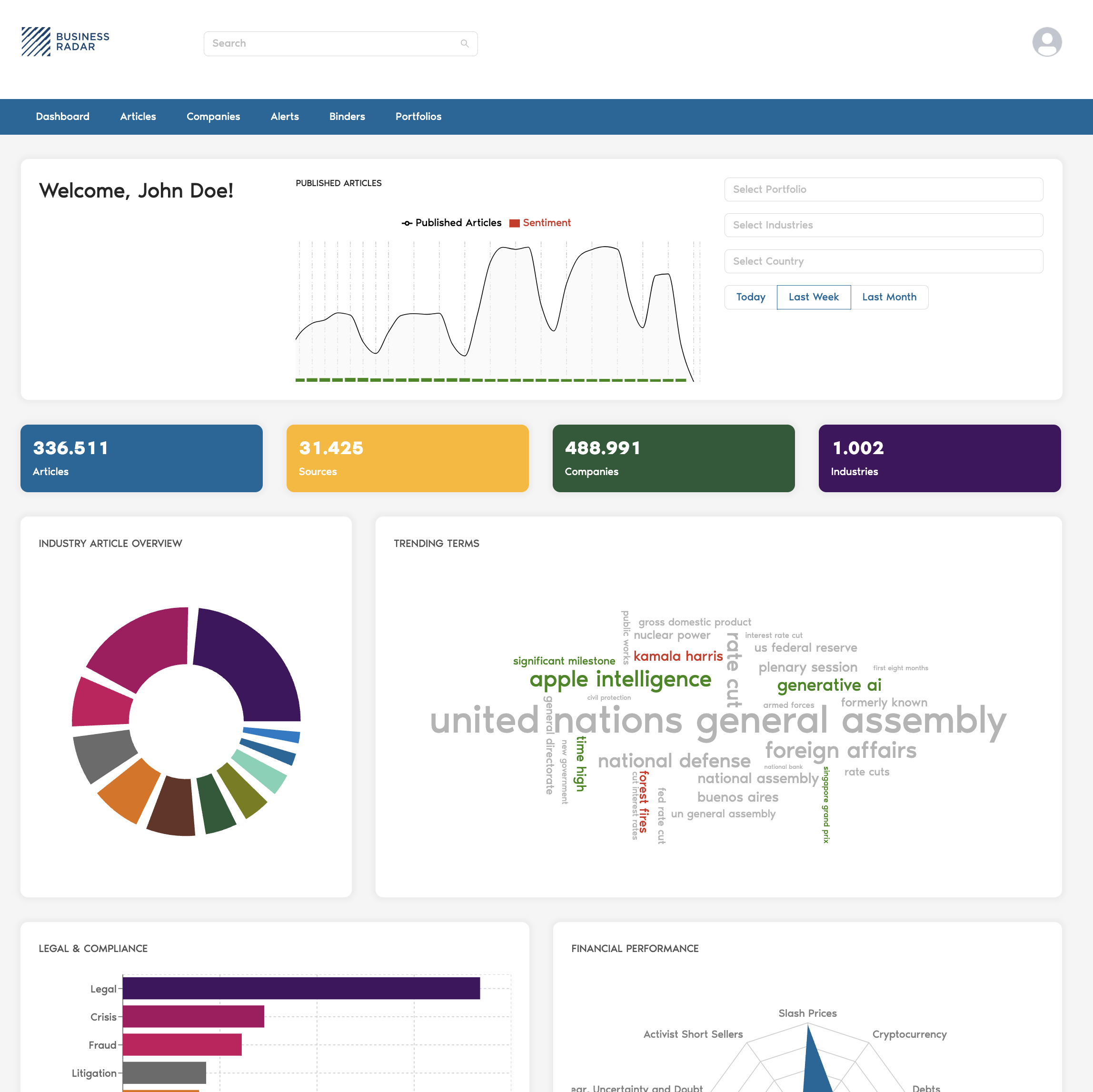
Task: Open the user profile avatar
Action: click(x=1046, y=42)
